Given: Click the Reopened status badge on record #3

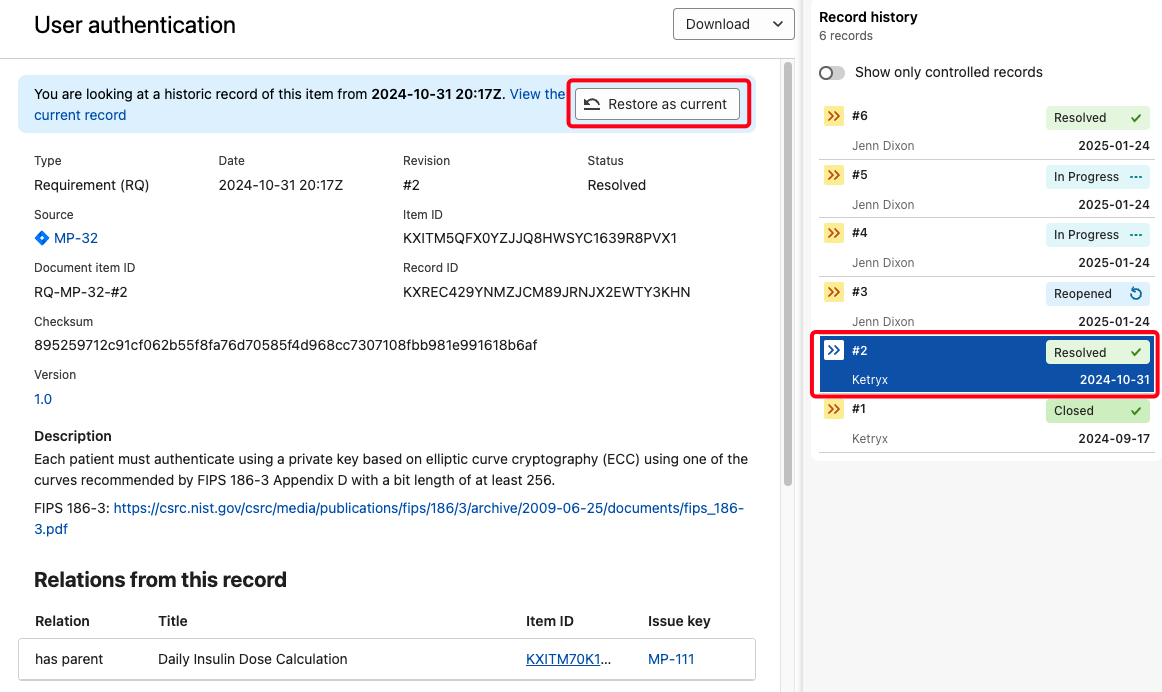Looking at the screenshot, I should tap(1098, 293).
